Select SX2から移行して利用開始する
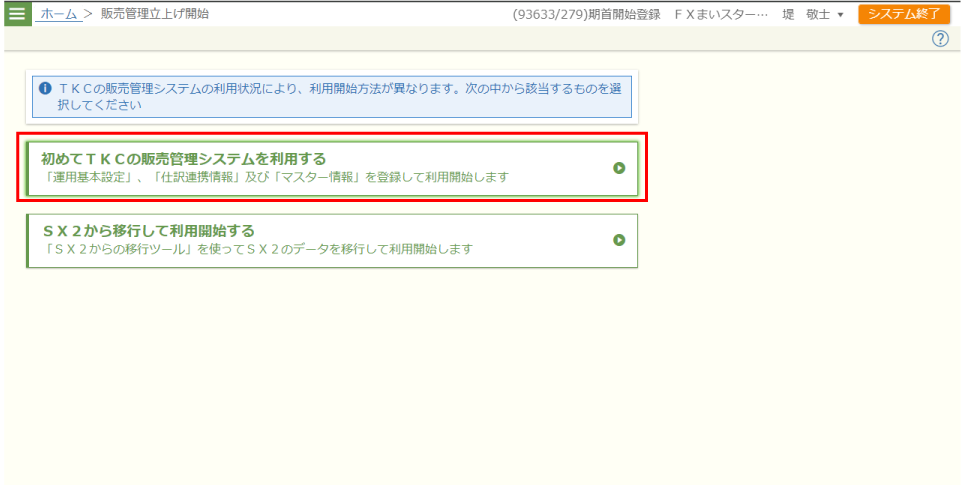Viewport: 963px width, 485px height. point(332,241)
